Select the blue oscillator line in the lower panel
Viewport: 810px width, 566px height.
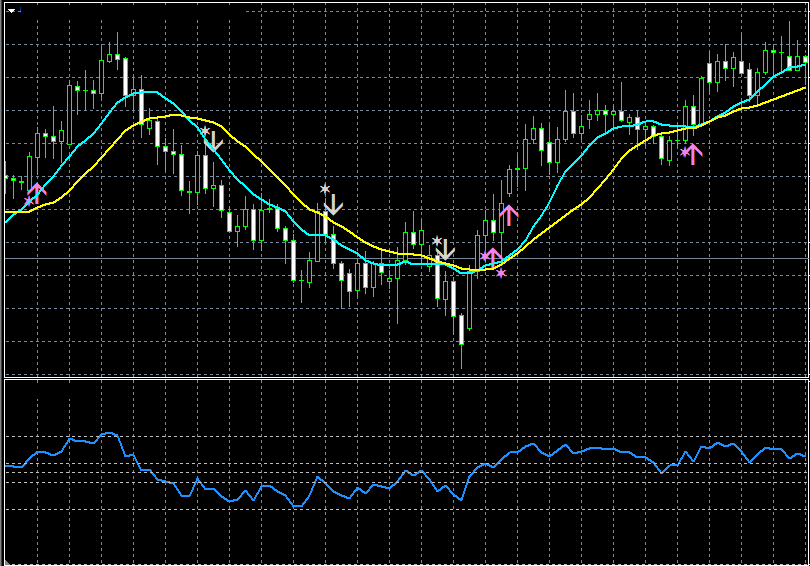click(x=405, y=470)
